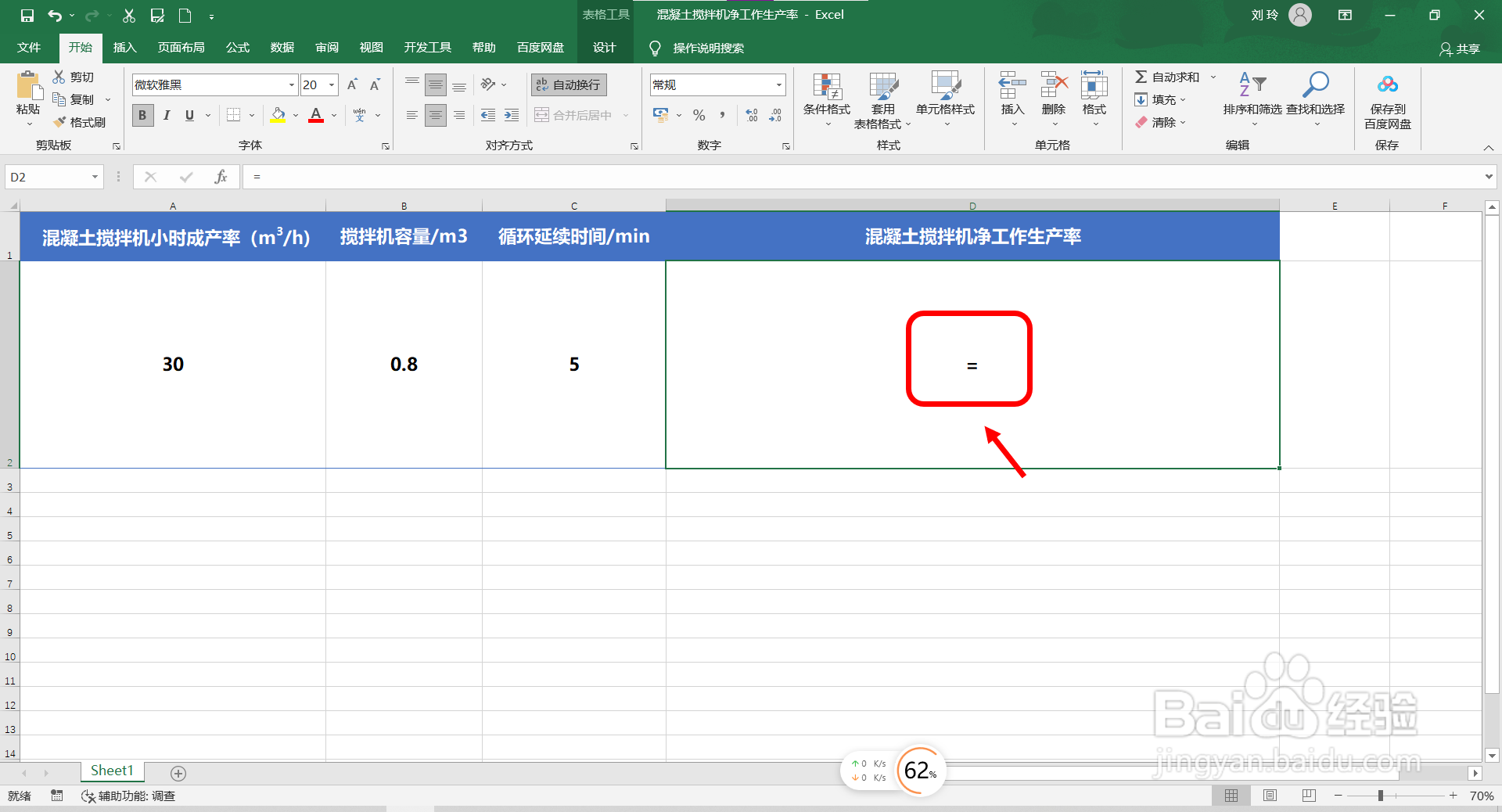Undo the last action

[54, 16]
